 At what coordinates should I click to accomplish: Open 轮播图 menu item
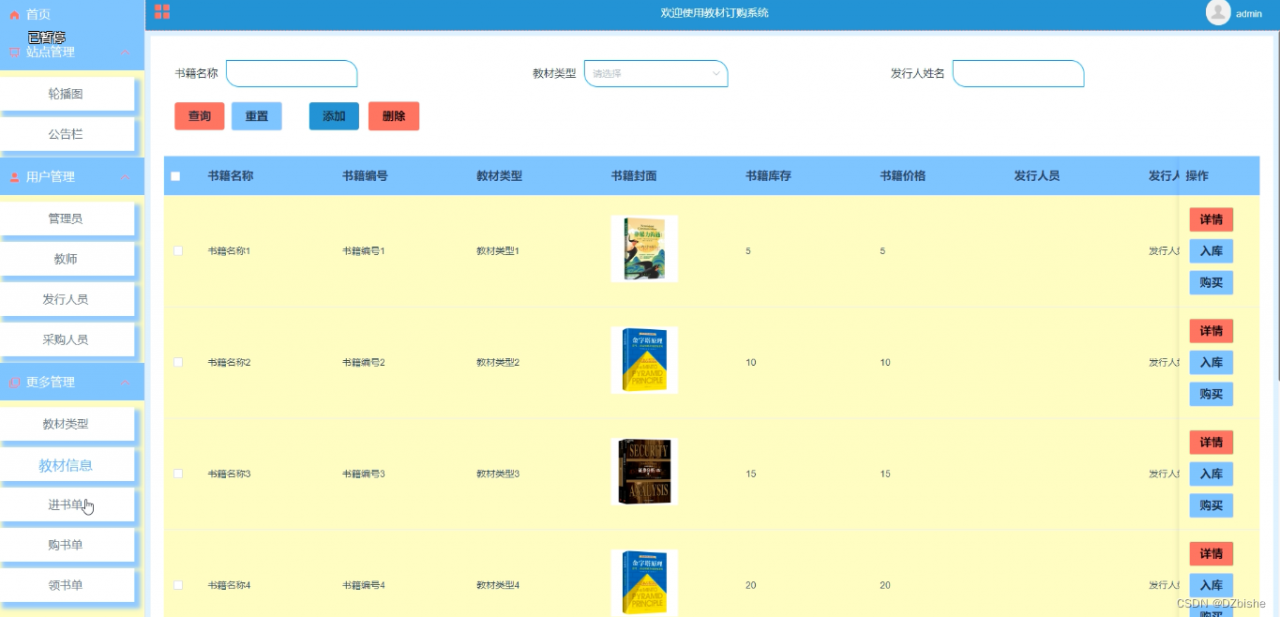click(66, 93)
